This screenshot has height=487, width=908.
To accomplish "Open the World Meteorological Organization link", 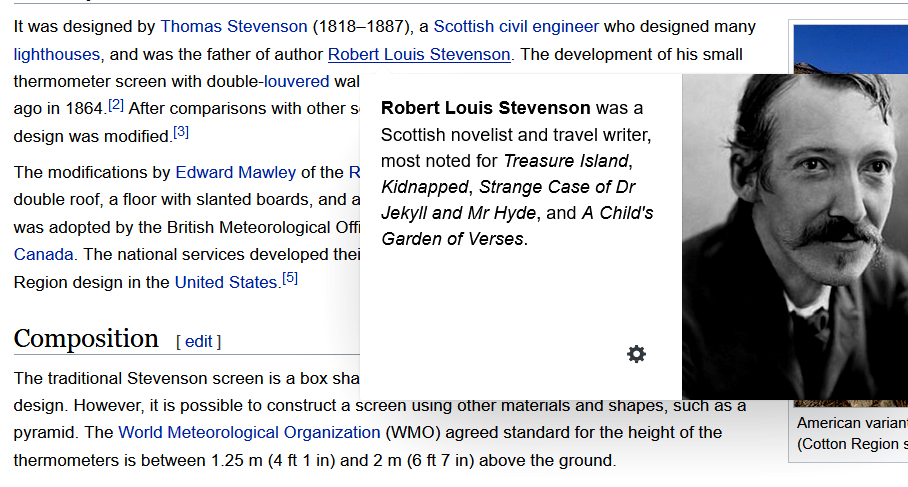I will [x=249, y=433].
